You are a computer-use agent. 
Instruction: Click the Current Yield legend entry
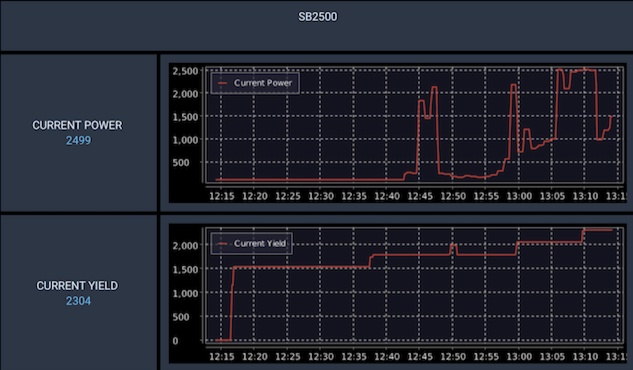pyautogui.click(x=252, y=244)
